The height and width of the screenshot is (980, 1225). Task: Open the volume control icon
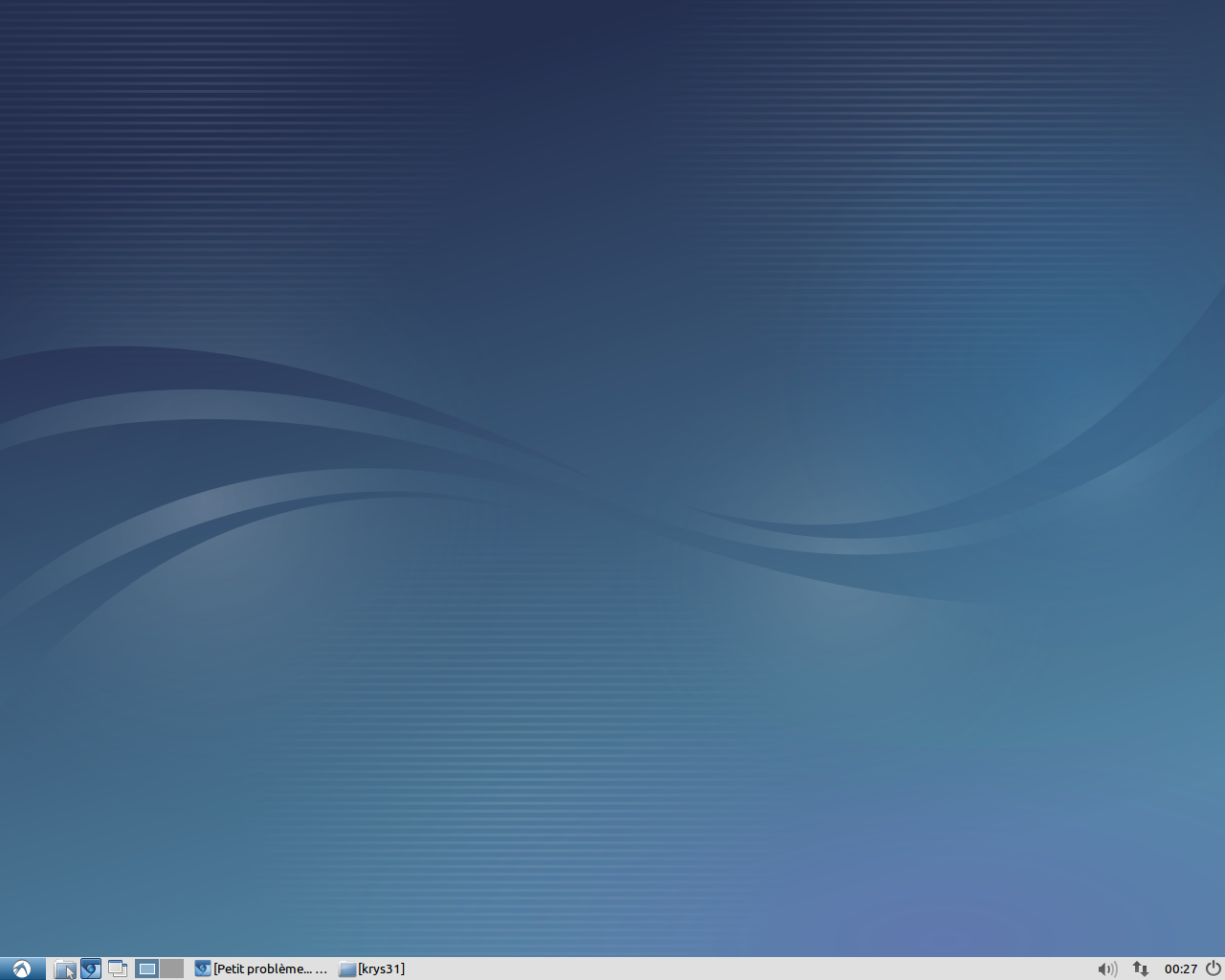1107,969
